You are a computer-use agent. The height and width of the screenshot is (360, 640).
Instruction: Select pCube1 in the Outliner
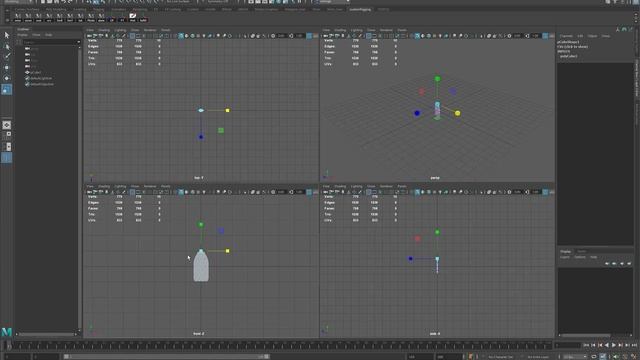(36, 72)
